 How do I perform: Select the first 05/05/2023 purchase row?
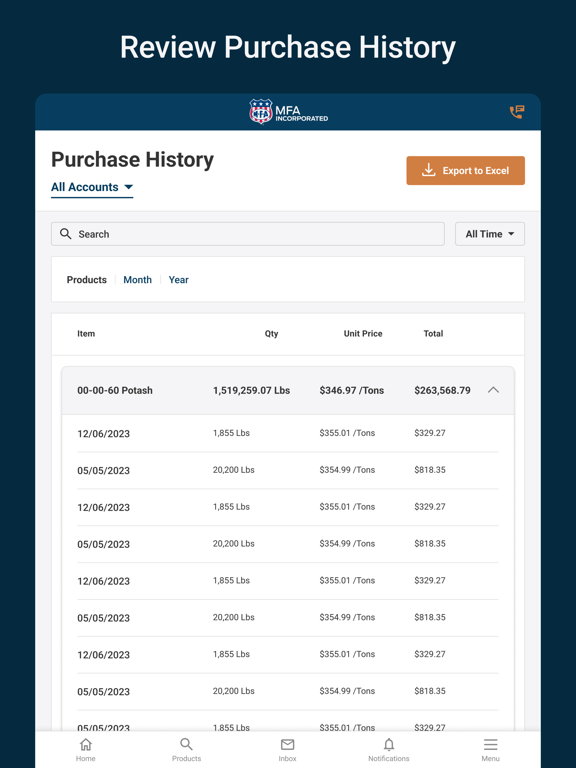pyautogui.click(x=288, y=470)
